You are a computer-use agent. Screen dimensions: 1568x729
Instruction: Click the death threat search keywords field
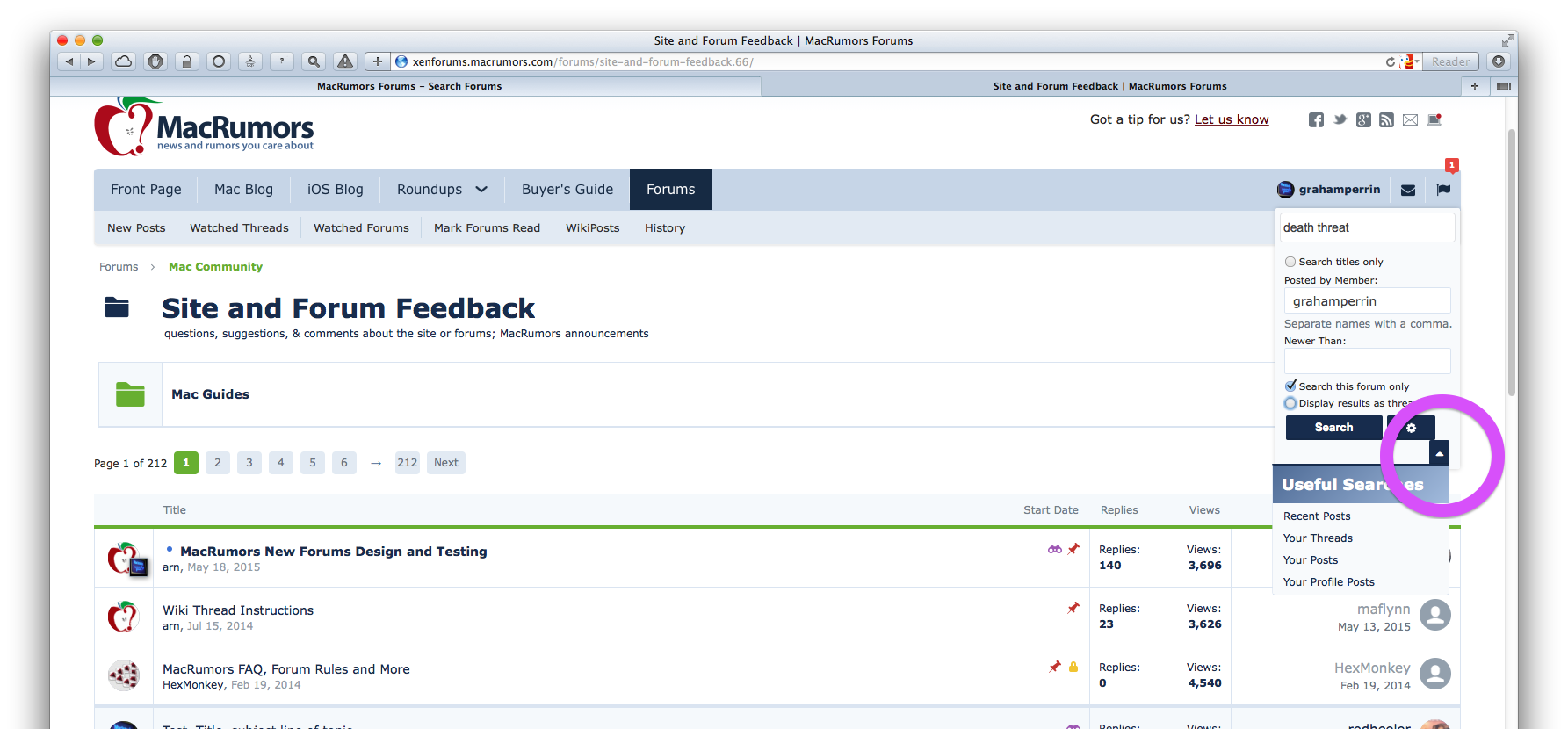pyautogui.click(x=1367, y=227)
